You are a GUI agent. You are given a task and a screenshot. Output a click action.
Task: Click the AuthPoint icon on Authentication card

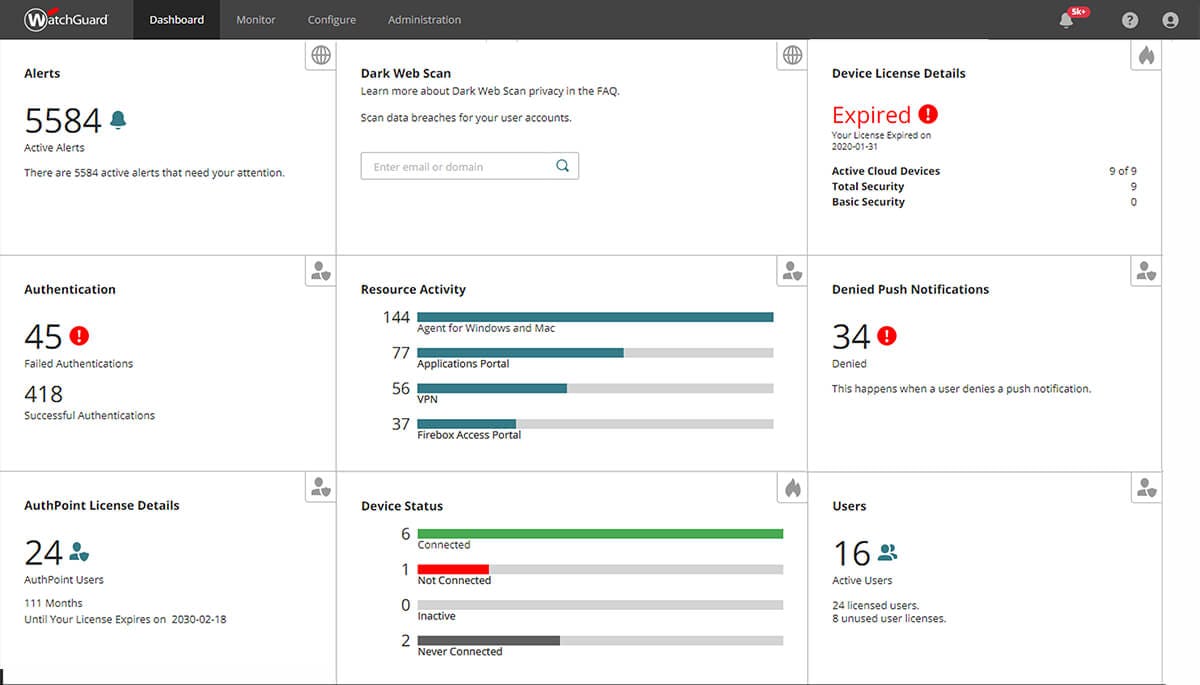point(320,271)
